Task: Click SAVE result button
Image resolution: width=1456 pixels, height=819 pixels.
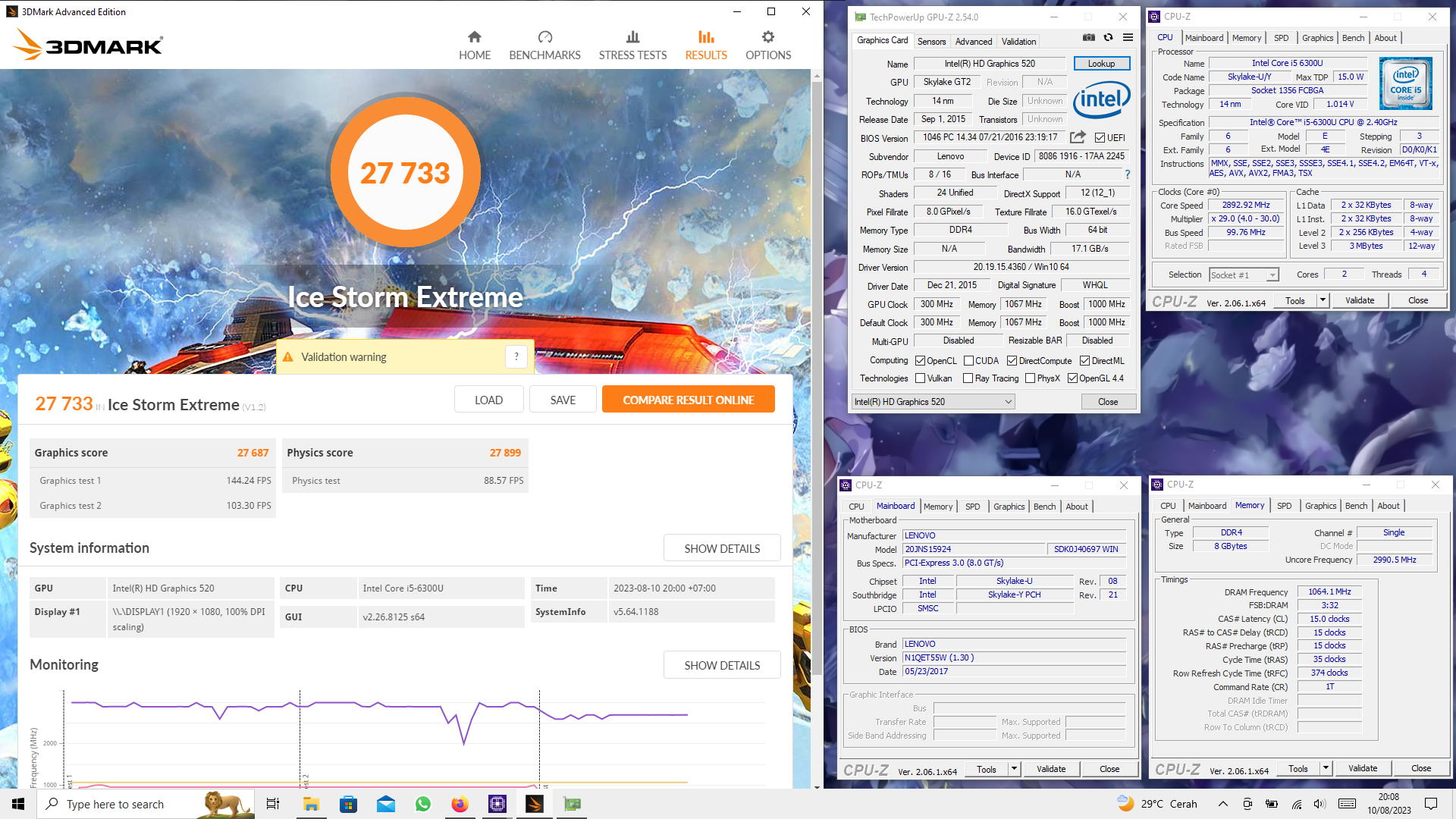Action: pos(563,400)
